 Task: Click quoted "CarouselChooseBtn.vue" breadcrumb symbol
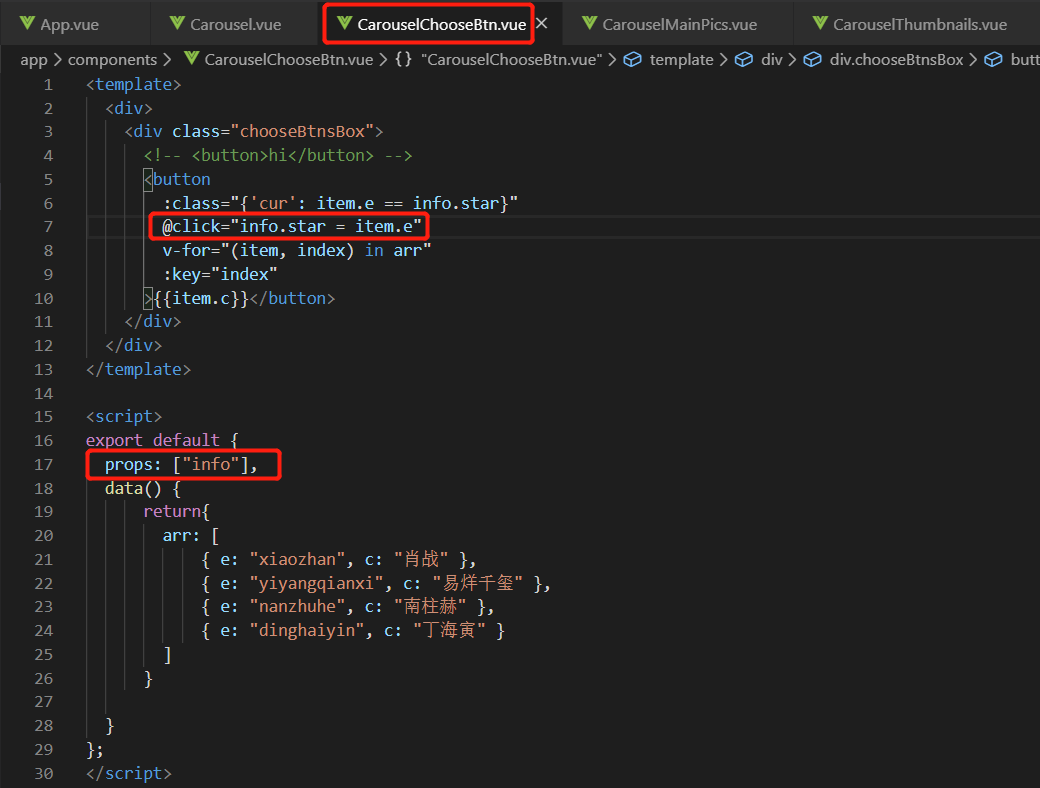pos(511,60)
